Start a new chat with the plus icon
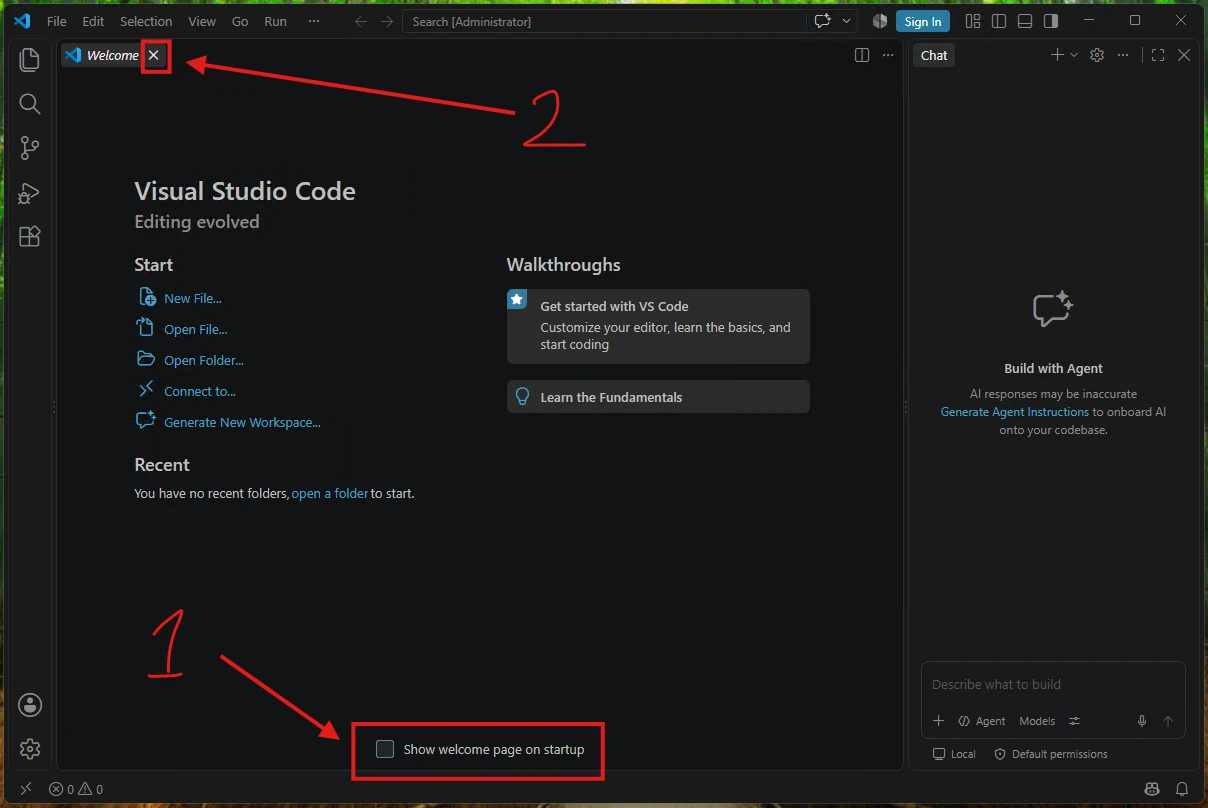This screenshot has width=1208, height=808. [1057, 55]
